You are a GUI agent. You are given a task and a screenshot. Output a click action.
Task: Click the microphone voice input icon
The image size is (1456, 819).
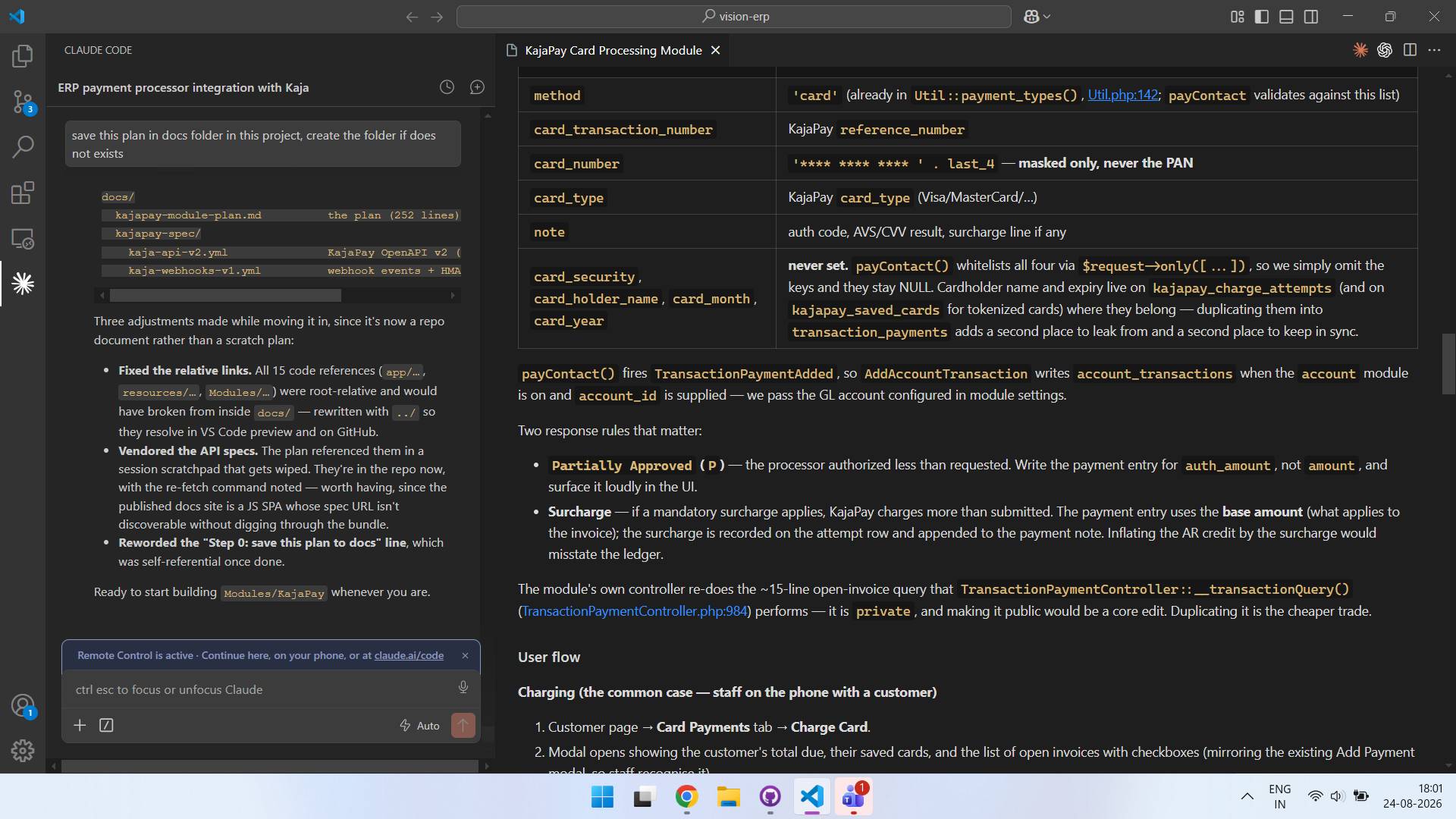click(463, 687)
